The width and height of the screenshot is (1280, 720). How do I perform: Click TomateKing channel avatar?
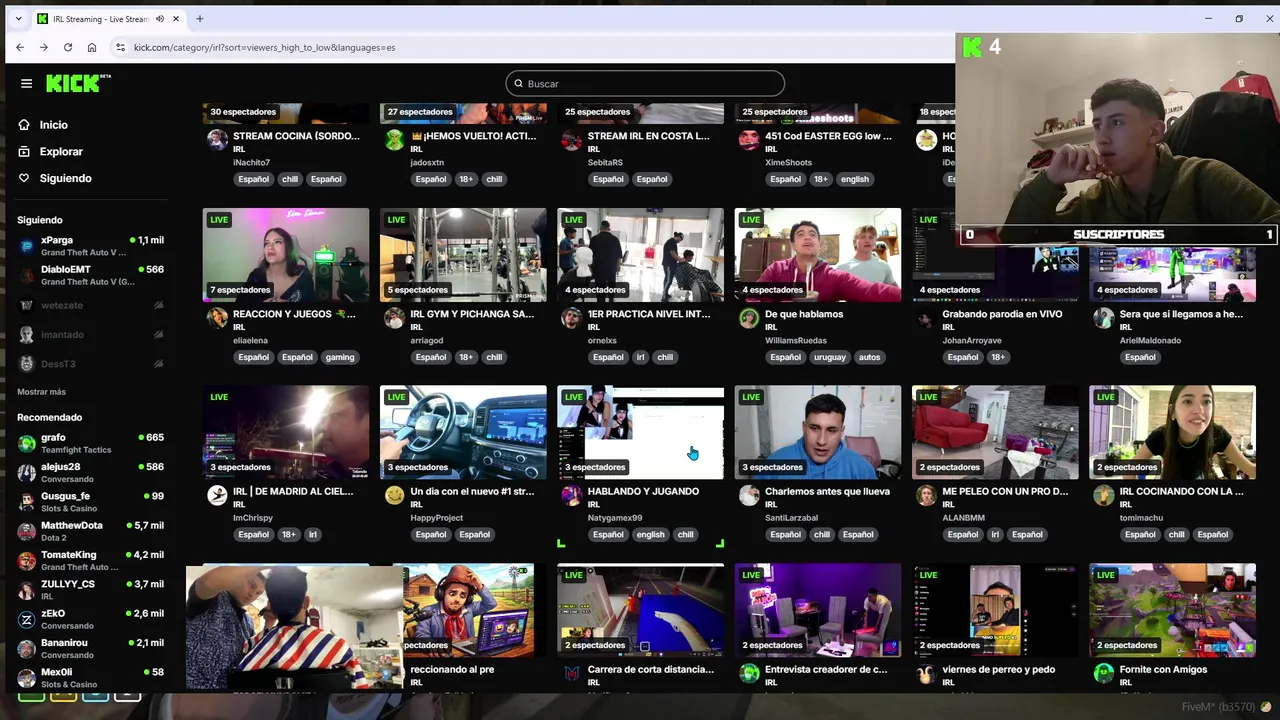27,560
